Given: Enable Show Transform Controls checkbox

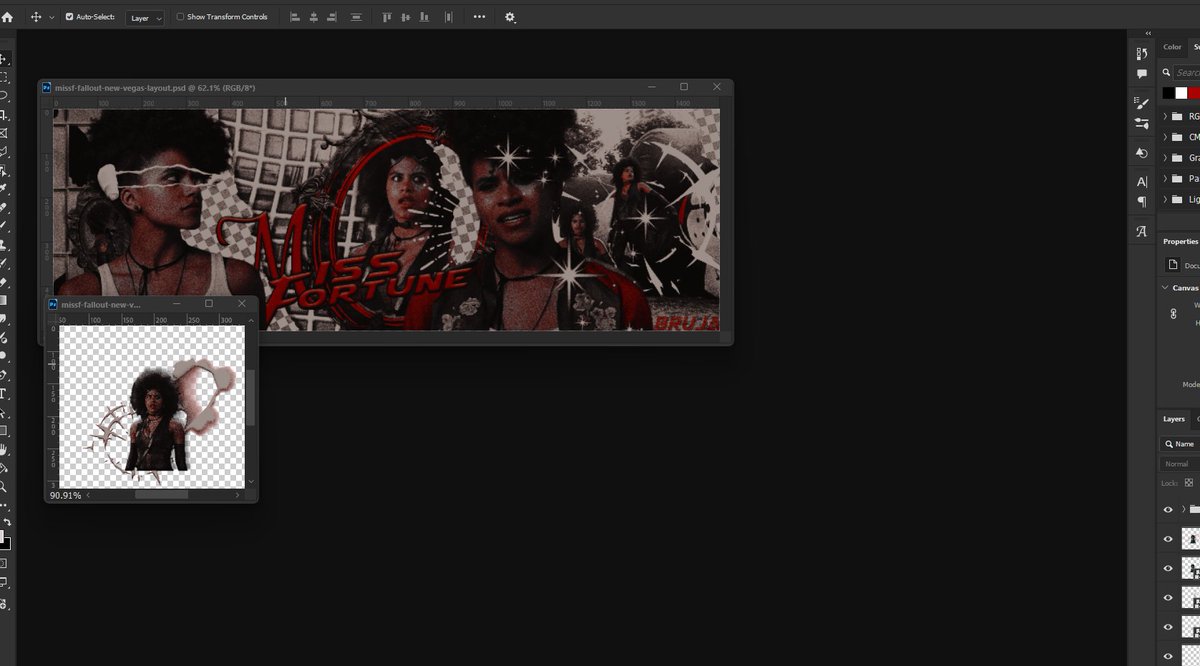Looking at the screenshot, I should click(180, 17).
